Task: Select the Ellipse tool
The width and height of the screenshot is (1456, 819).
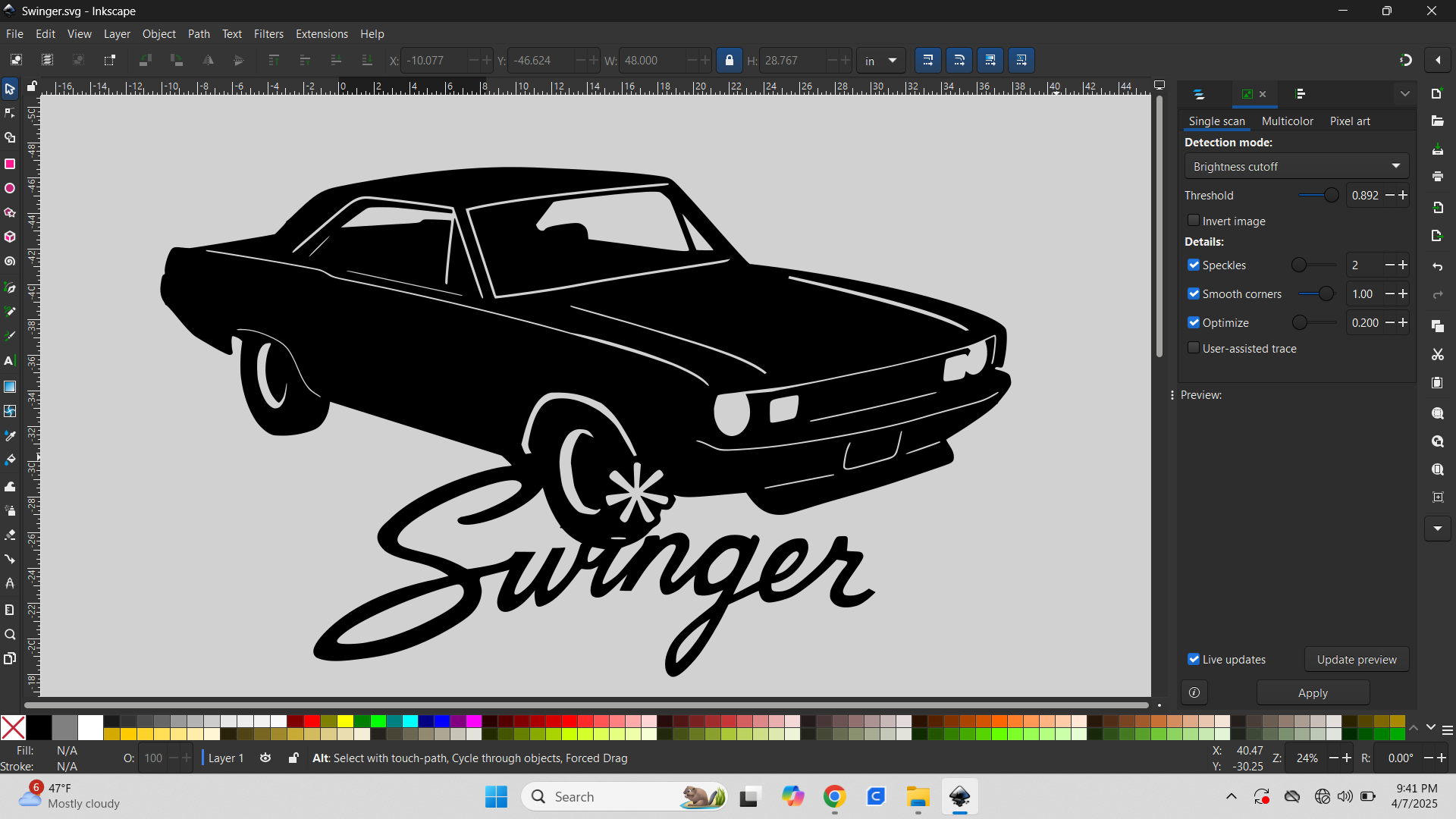Action: [x=10, y=188]
